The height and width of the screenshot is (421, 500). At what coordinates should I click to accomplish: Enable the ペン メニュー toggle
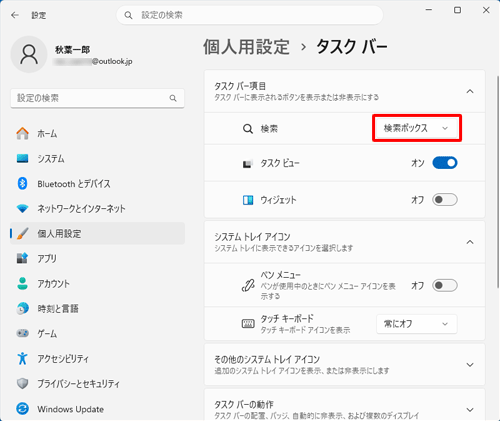point(445,285)
